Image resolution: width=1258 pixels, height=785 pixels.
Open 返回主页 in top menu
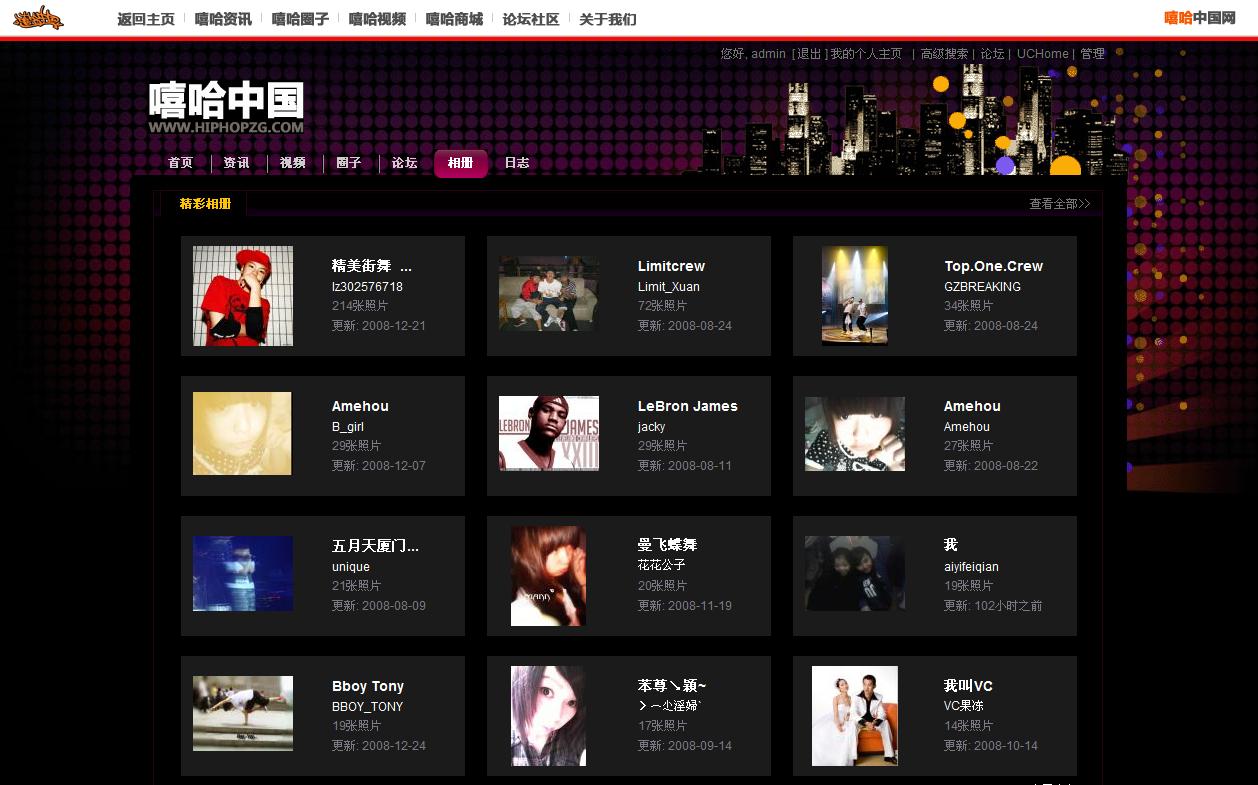(x=146, y=19)
